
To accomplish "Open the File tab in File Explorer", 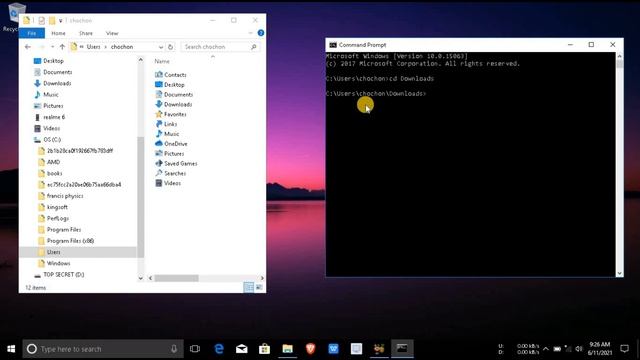I will 32,33.
